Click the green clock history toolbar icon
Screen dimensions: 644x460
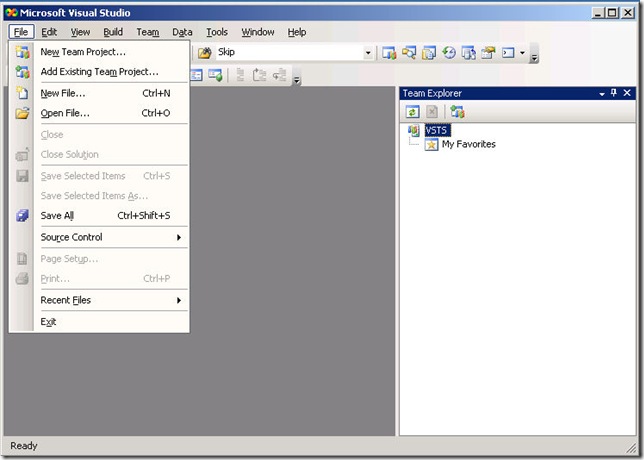pos(448,53)
